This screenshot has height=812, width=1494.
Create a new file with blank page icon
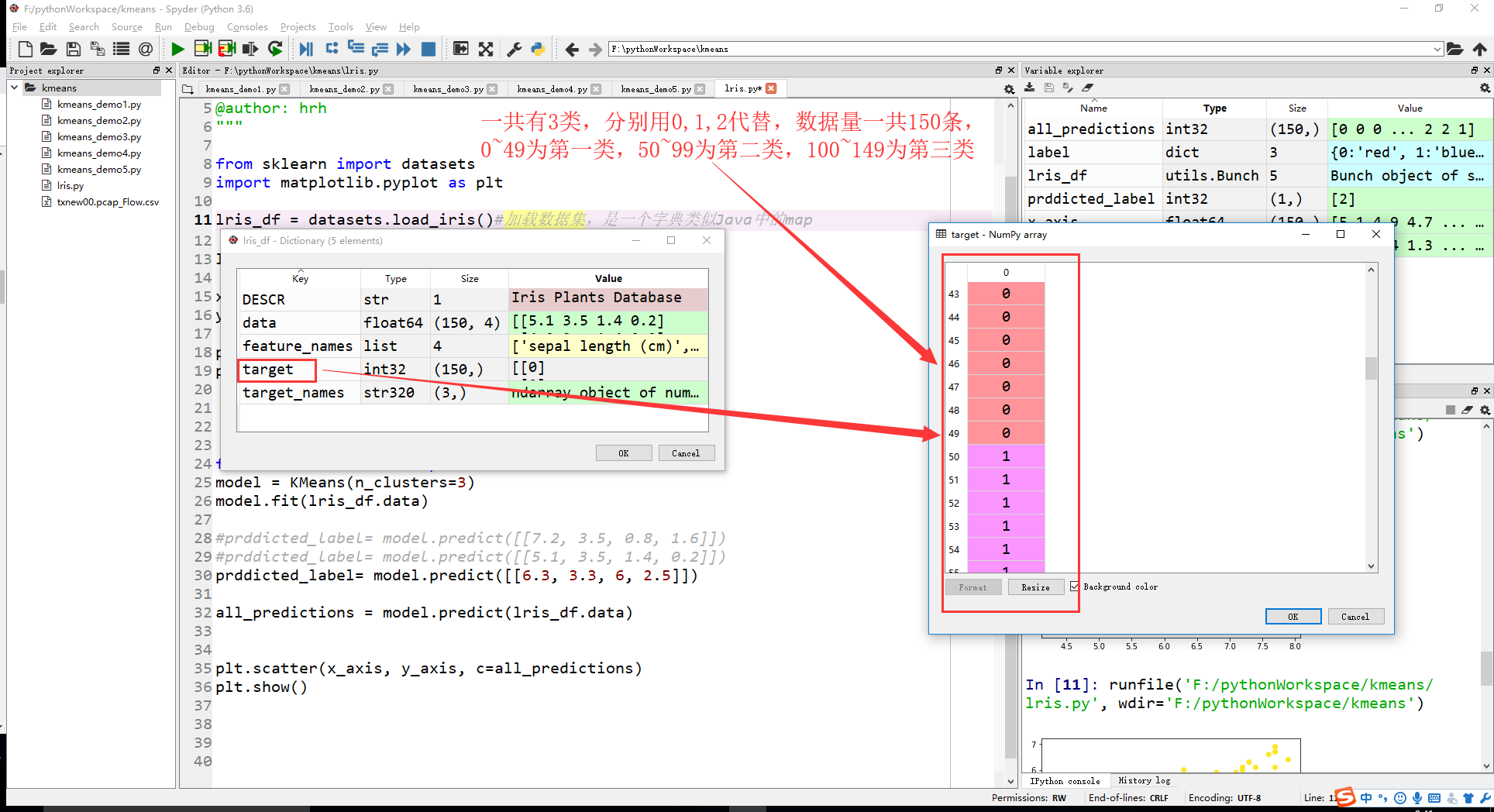[24, 48]
